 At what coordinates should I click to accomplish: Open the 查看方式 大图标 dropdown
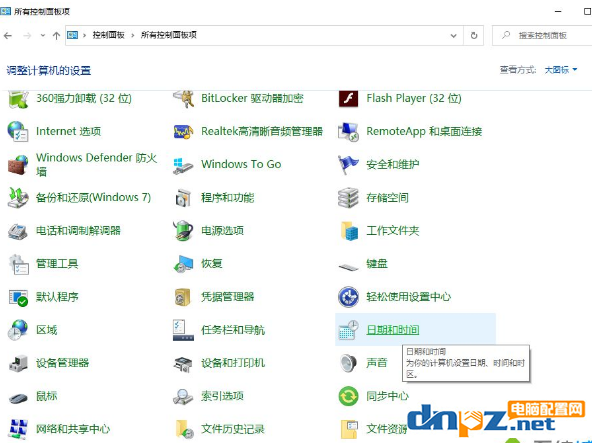[x=561, y=70]
